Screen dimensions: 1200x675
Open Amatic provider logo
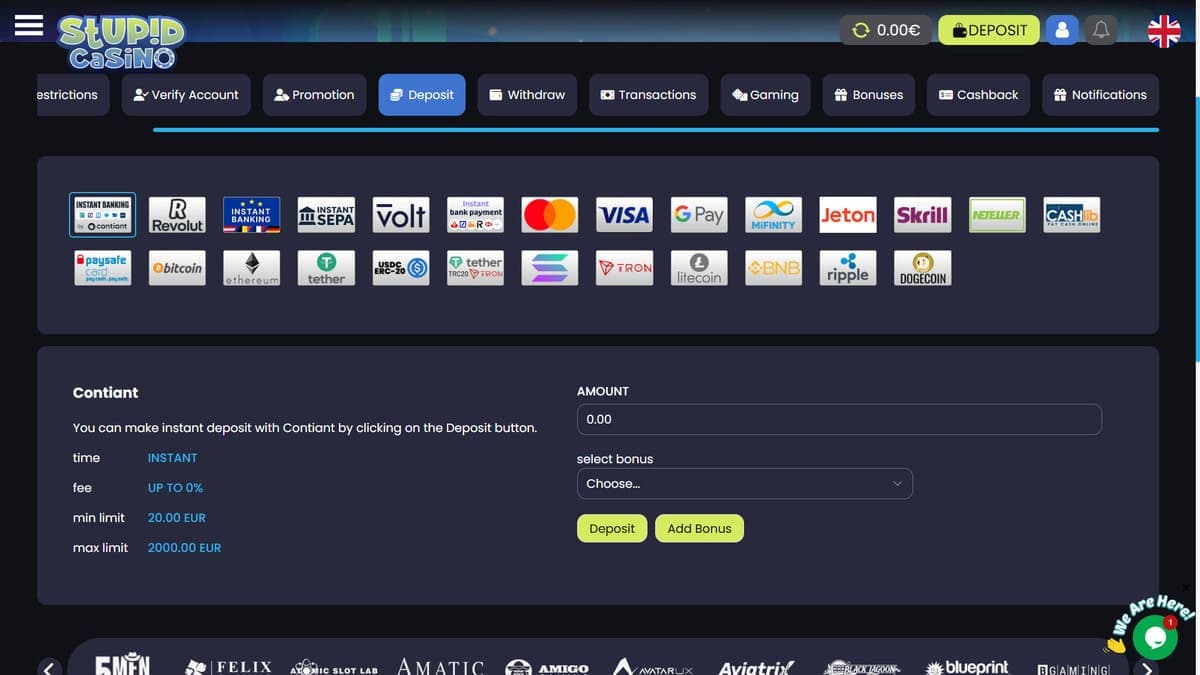440,667
